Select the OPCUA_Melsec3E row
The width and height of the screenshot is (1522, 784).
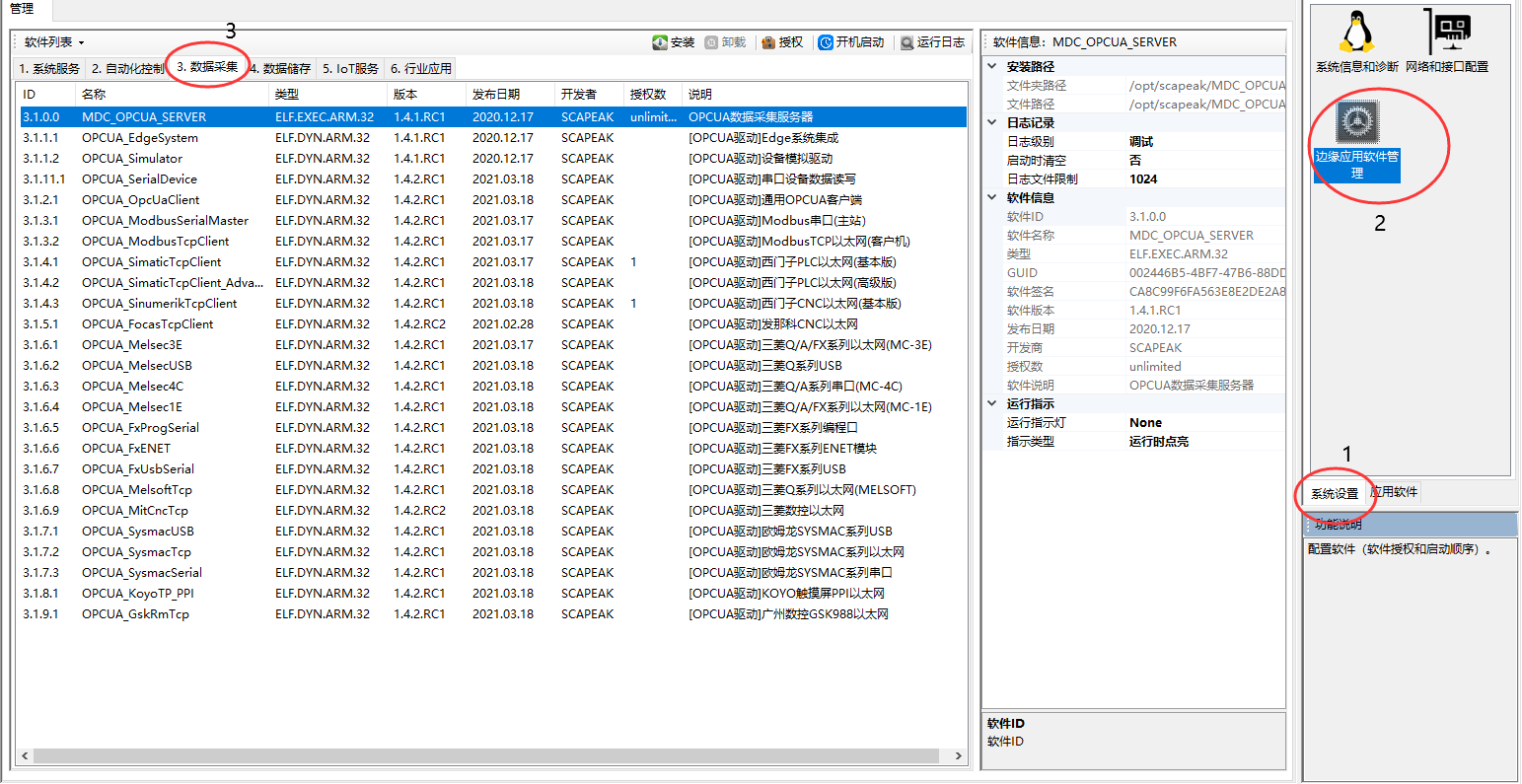(492, 345)
